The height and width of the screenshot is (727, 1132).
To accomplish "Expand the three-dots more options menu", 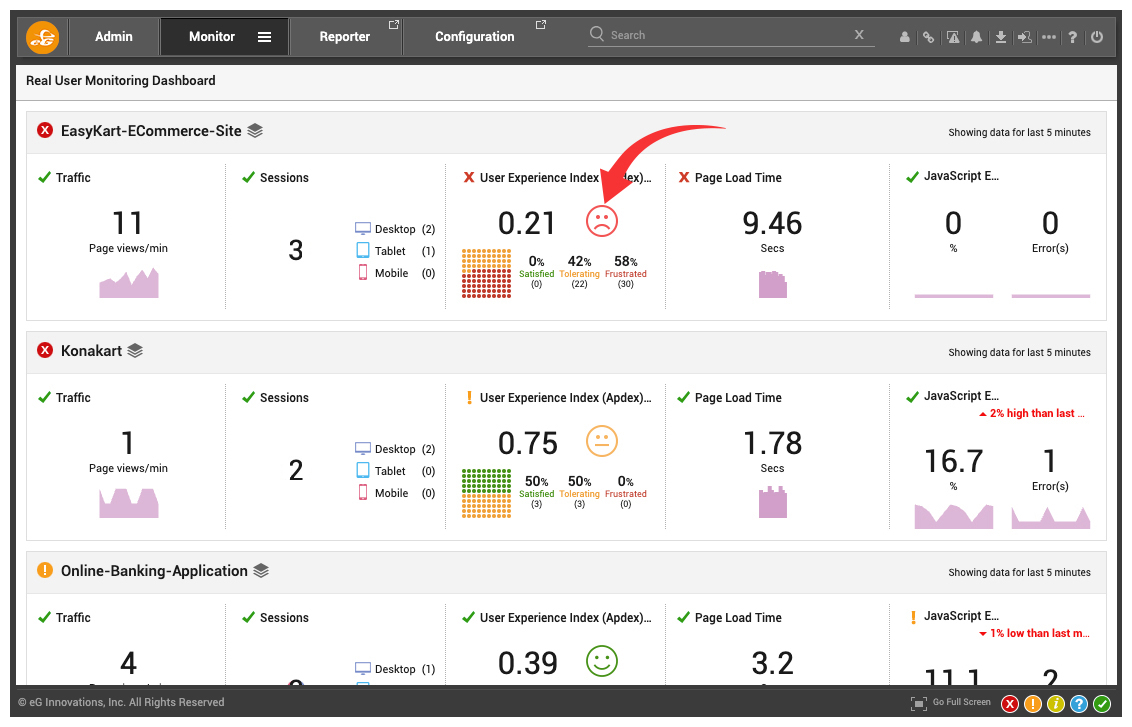I will [1048, 37].
